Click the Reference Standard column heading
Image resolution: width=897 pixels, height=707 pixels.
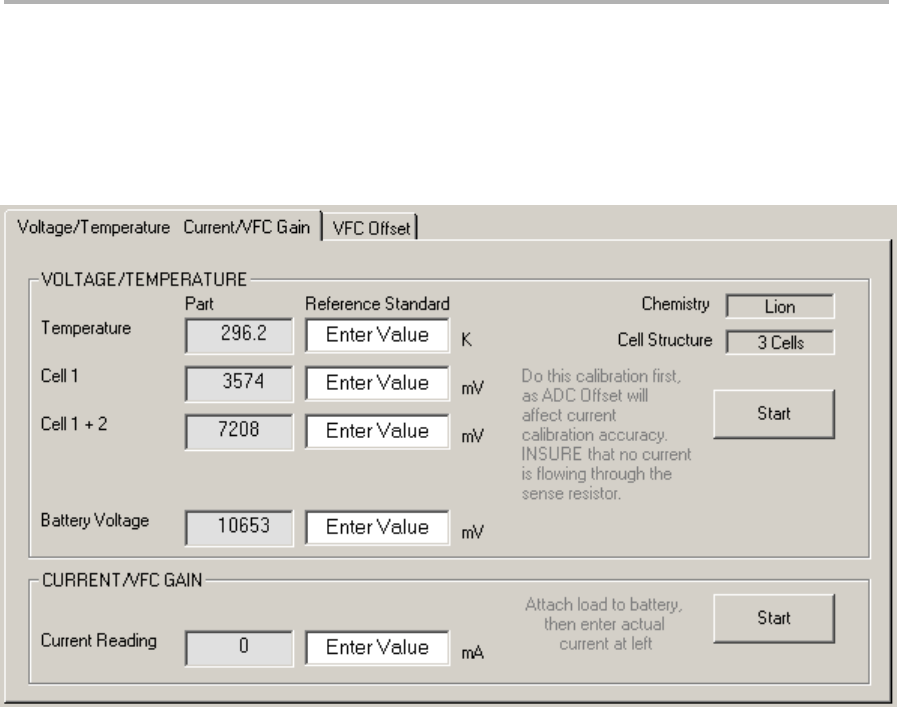pyautogui.click(x=378, y=303)
